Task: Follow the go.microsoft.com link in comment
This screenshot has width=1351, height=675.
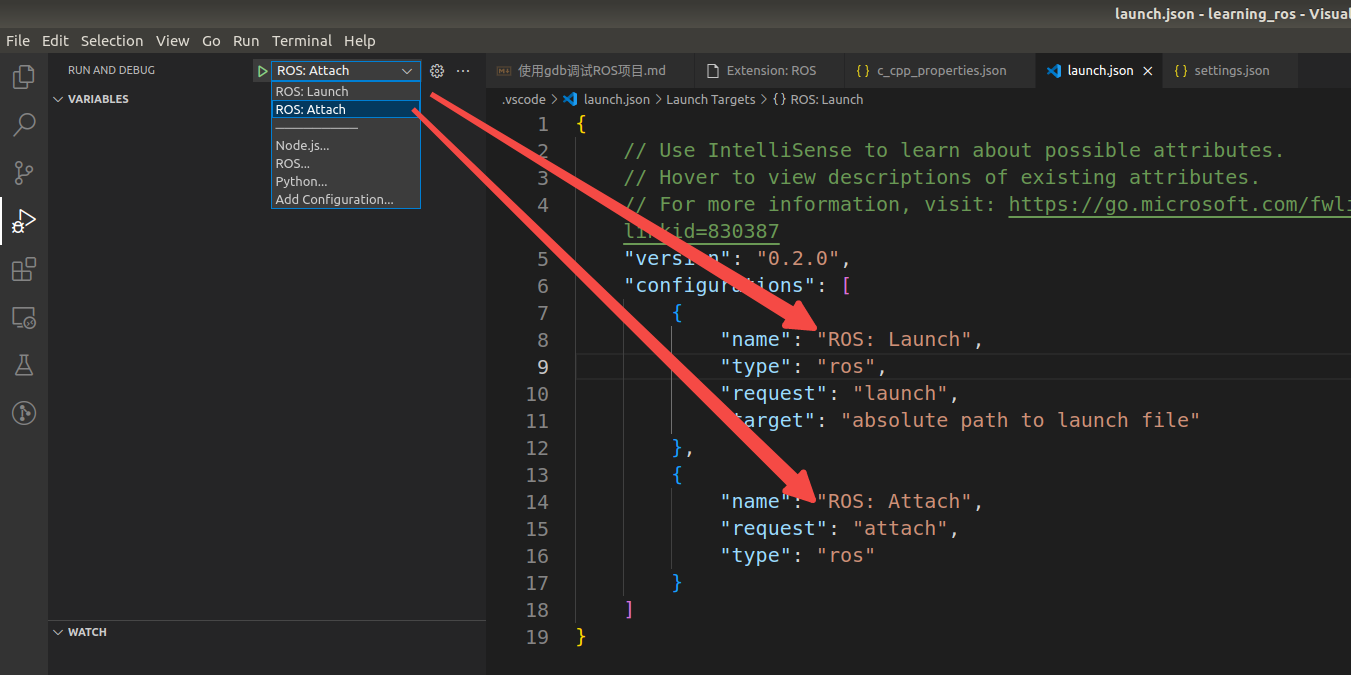Action: click(x=1178, y=204)
